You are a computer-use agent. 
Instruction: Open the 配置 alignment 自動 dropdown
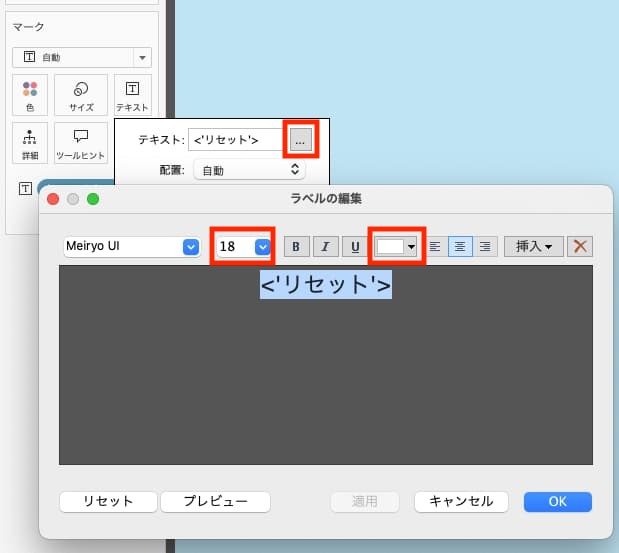[x=248, y=171]
